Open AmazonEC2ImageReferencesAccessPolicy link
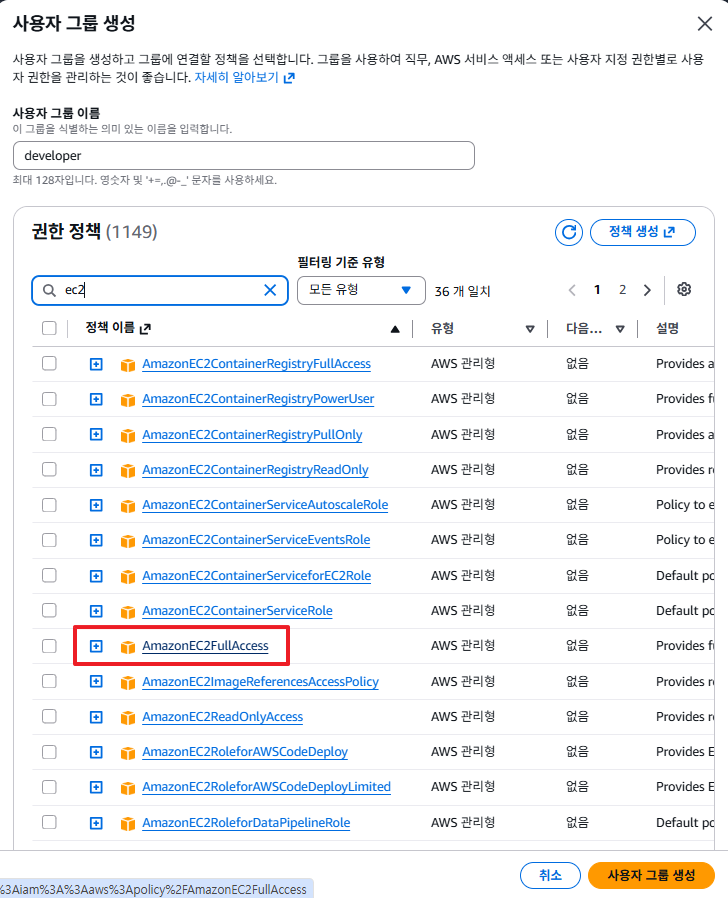This screenshot has height=898, width=728. tap(260, 682)
